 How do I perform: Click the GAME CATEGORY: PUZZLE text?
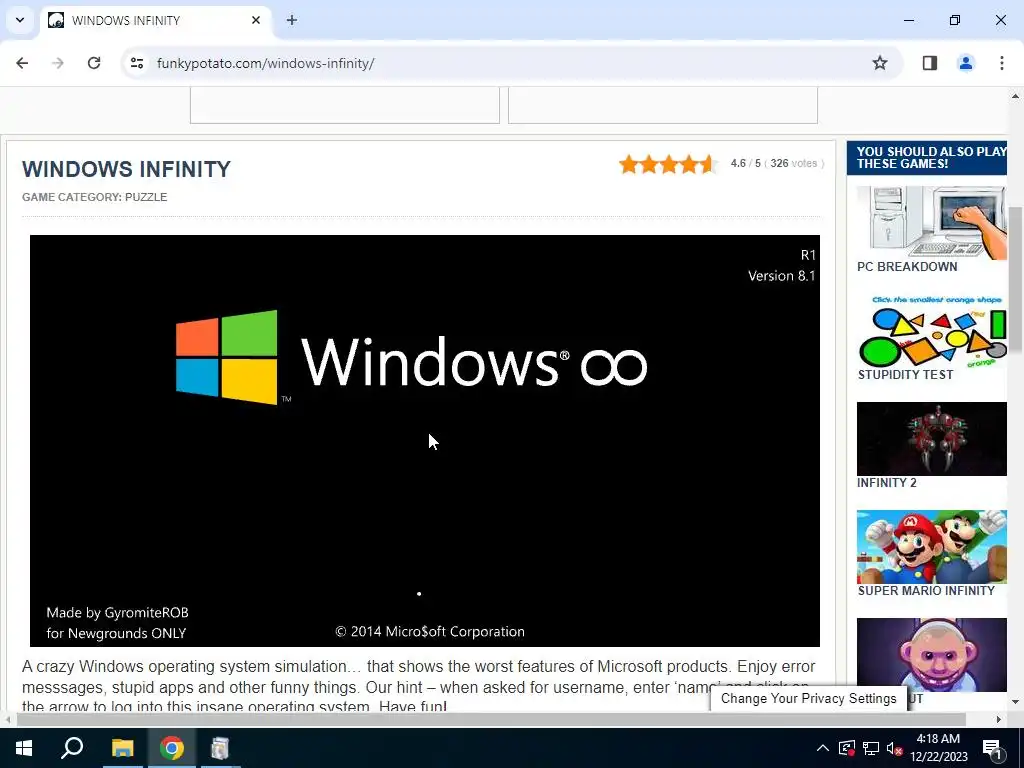click(x=94, y=197)
